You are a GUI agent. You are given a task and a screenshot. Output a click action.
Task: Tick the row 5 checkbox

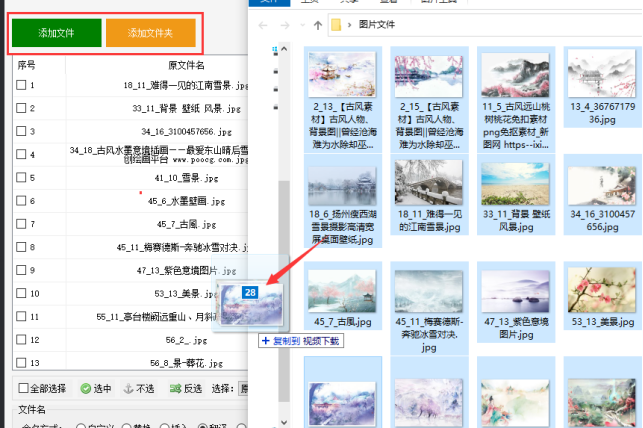(21, 178)
